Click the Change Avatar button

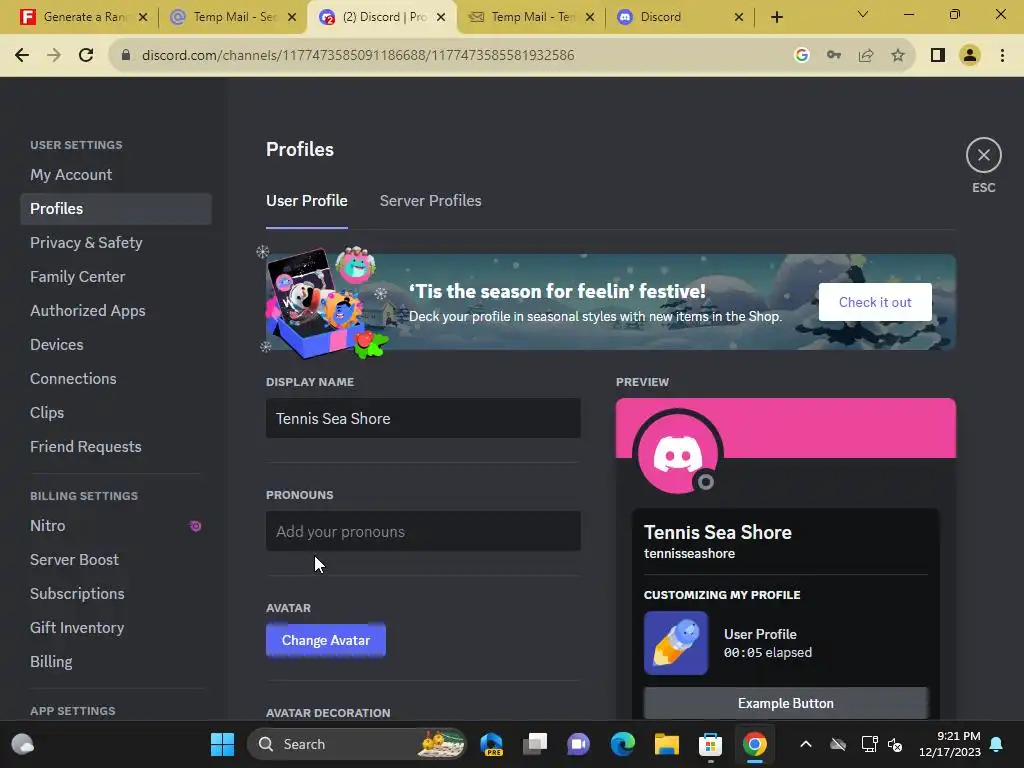[x=325, y=640]
